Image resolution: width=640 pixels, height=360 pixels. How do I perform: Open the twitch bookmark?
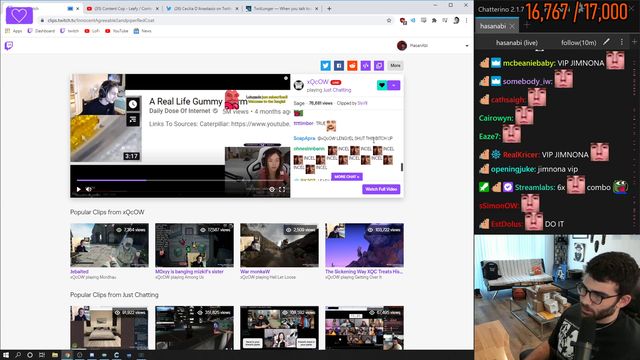[69, 31]
